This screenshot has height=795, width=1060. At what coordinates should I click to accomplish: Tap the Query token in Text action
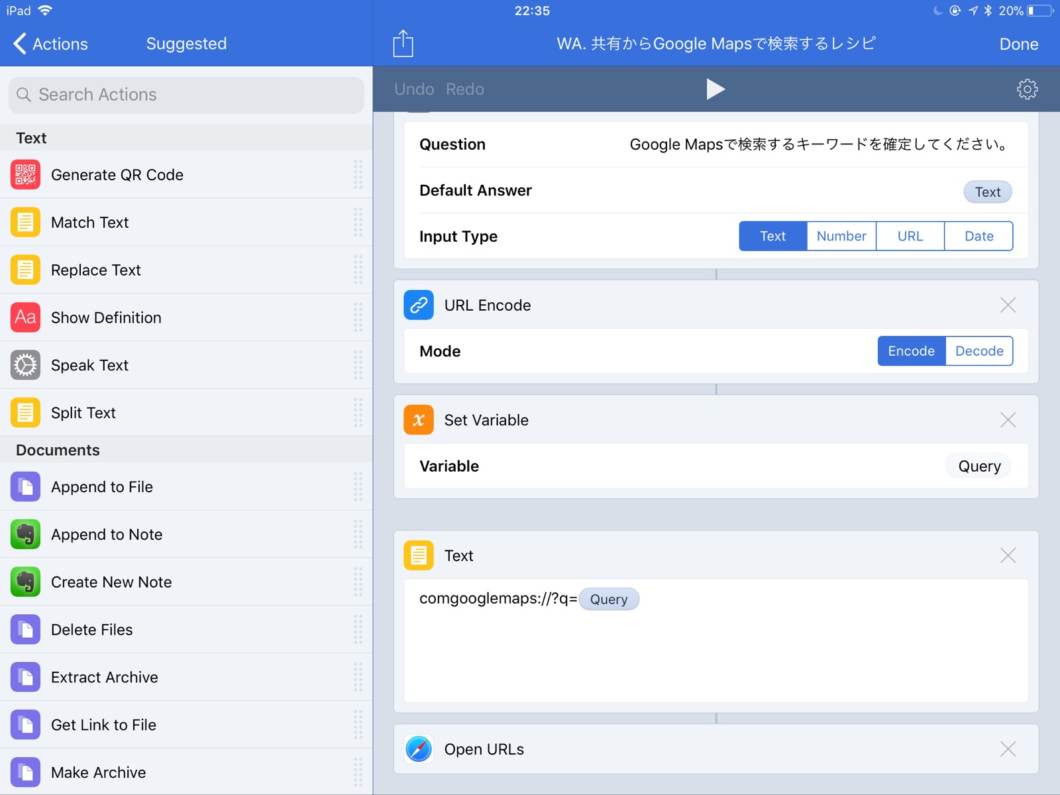click(x=608, y=599)
